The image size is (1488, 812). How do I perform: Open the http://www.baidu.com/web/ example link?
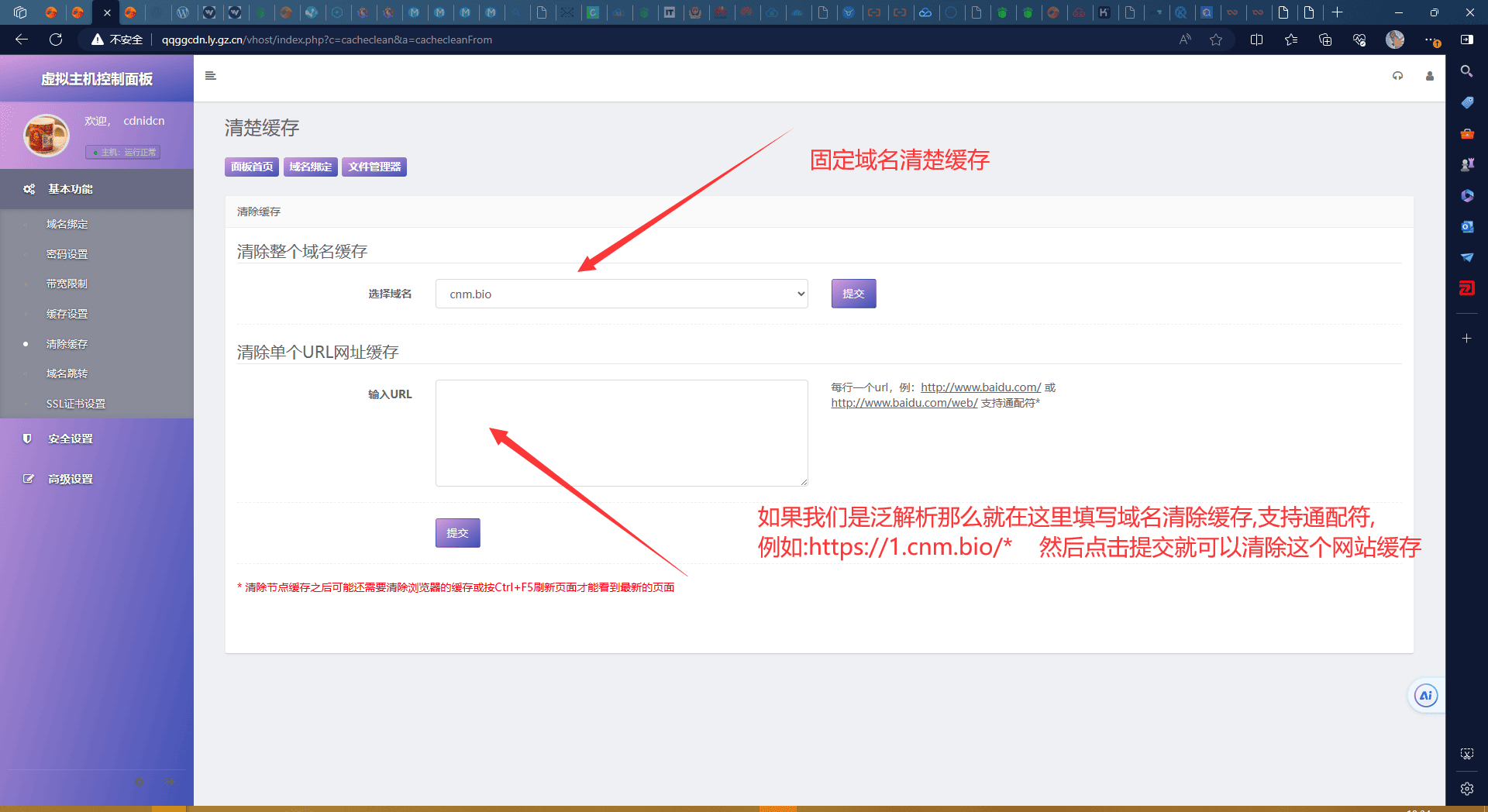click(x=904, y=403)
